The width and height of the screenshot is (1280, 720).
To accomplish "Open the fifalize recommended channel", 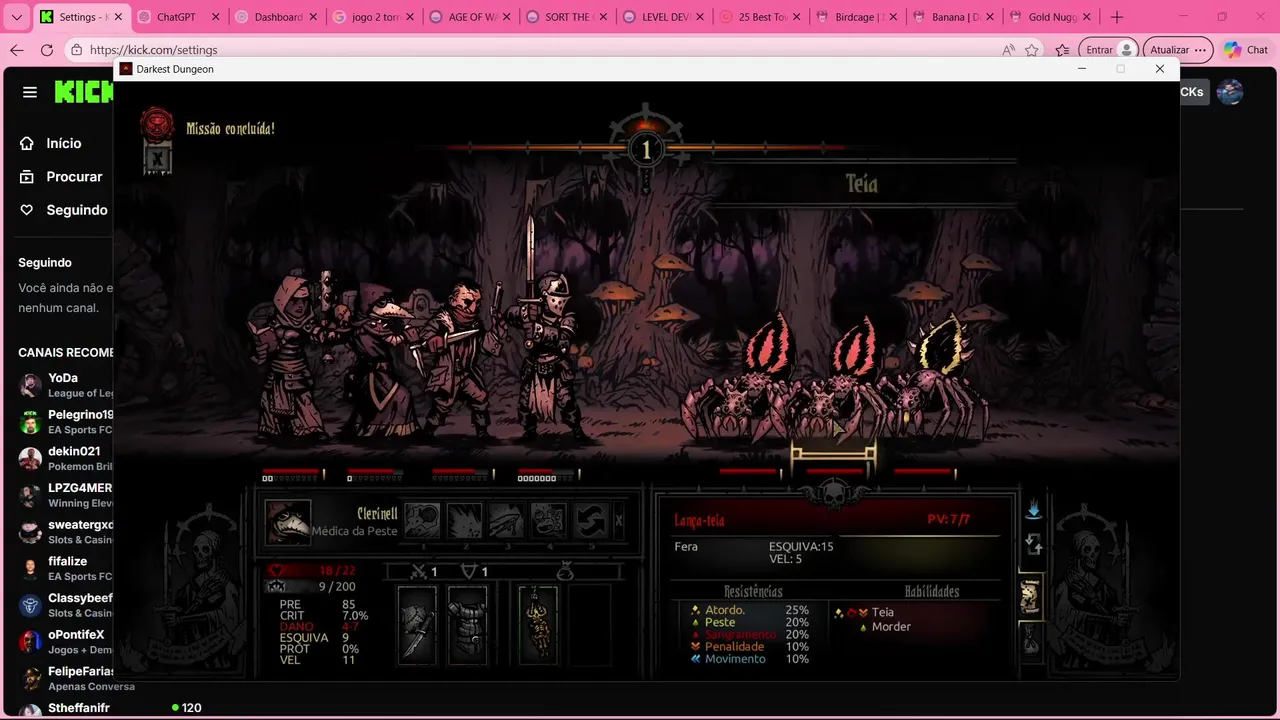I will click(65, 568).
